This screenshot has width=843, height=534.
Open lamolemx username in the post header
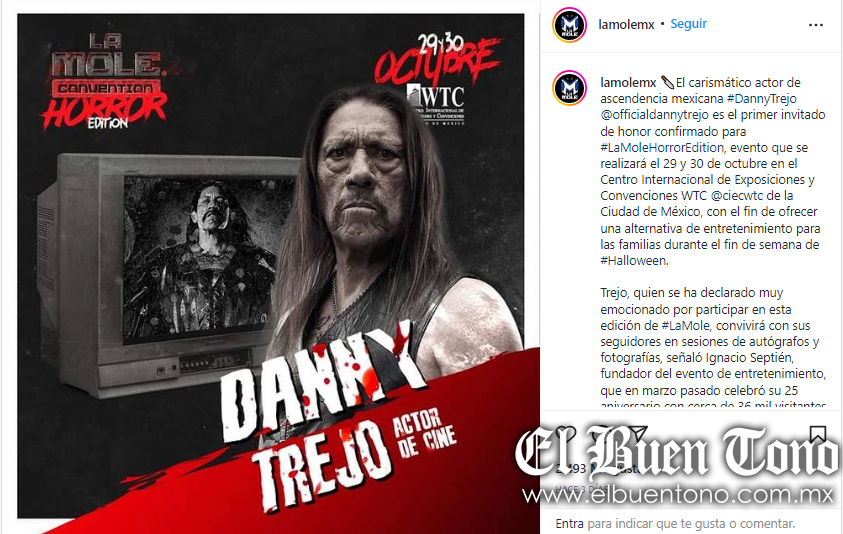[x=626, y=25]
